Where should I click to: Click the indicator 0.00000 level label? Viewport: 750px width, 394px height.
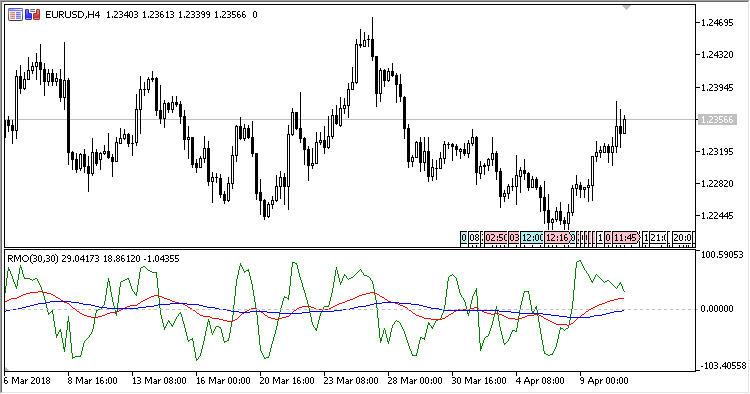click(x=717, y=309)
